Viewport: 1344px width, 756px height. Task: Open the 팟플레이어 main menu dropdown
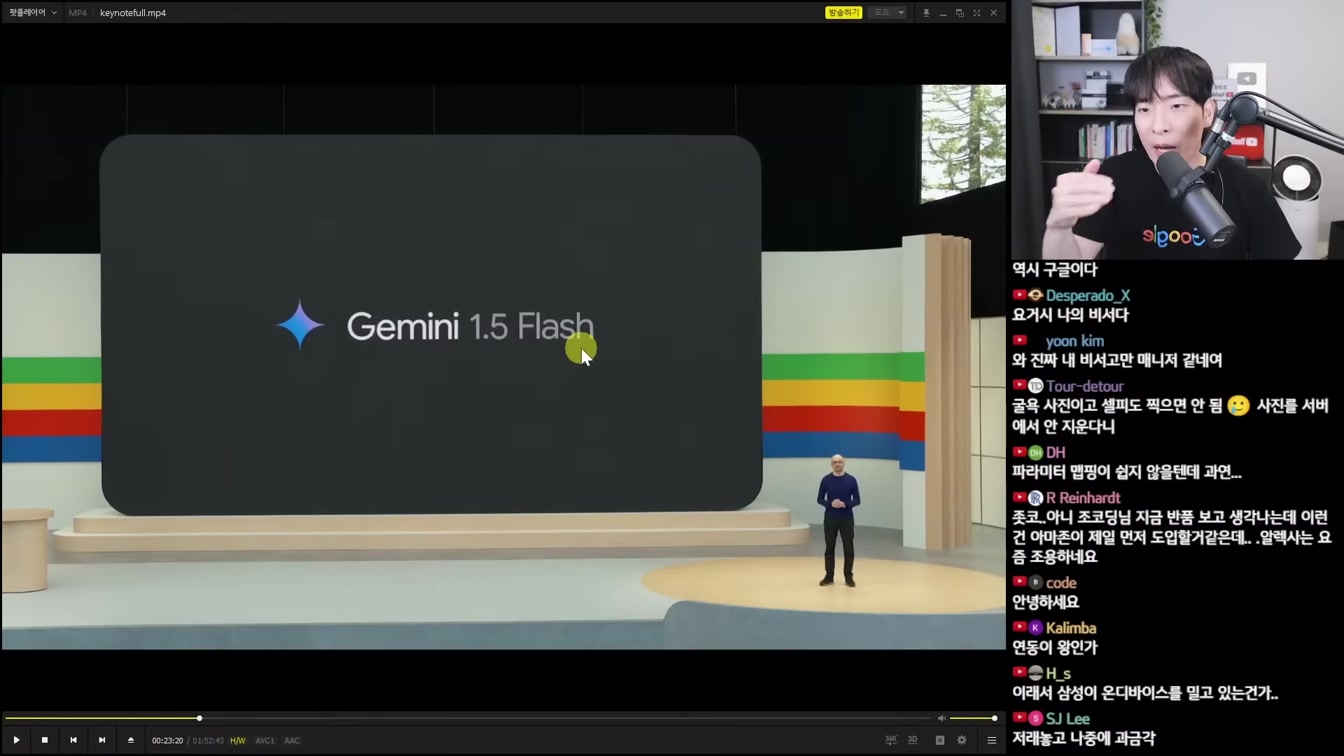[x=33, y=13]
